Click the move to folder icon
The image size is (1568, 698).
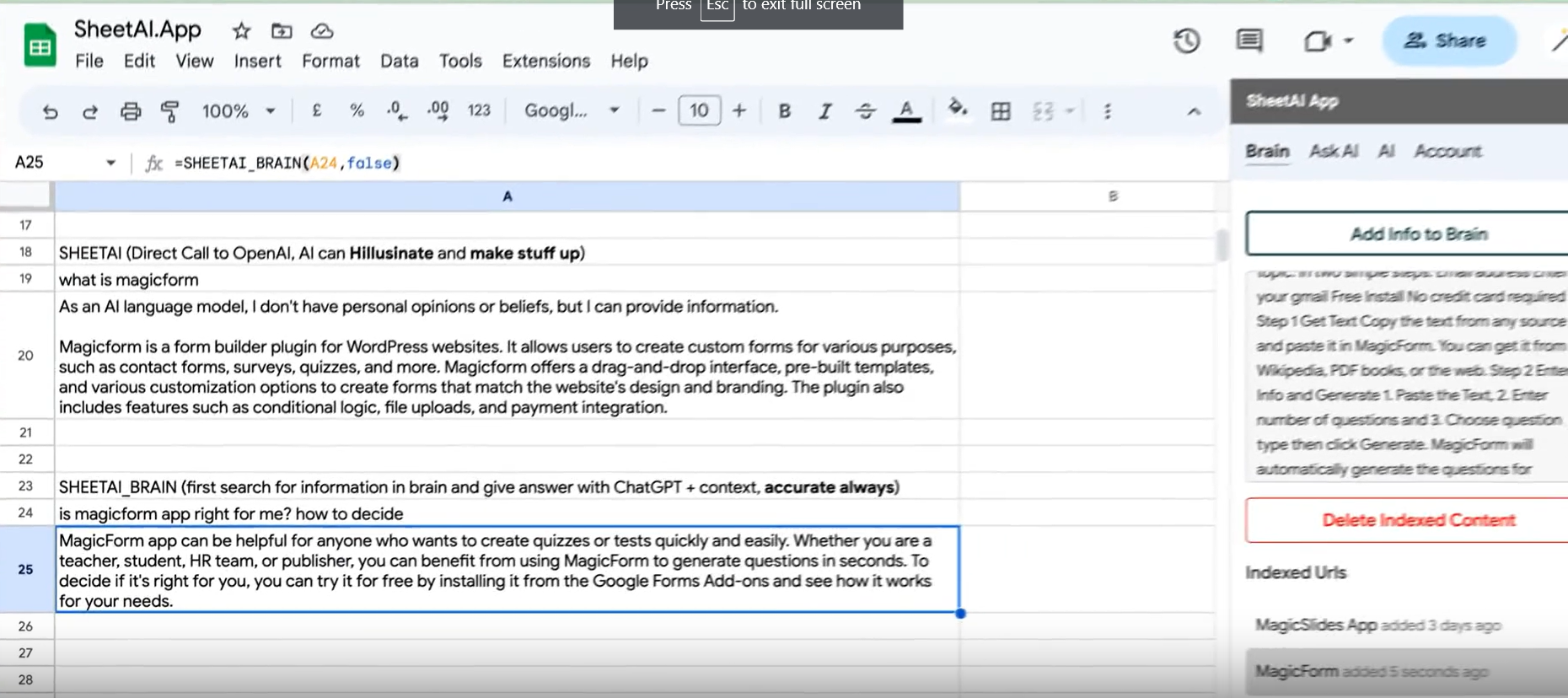(x=282, y=31)
